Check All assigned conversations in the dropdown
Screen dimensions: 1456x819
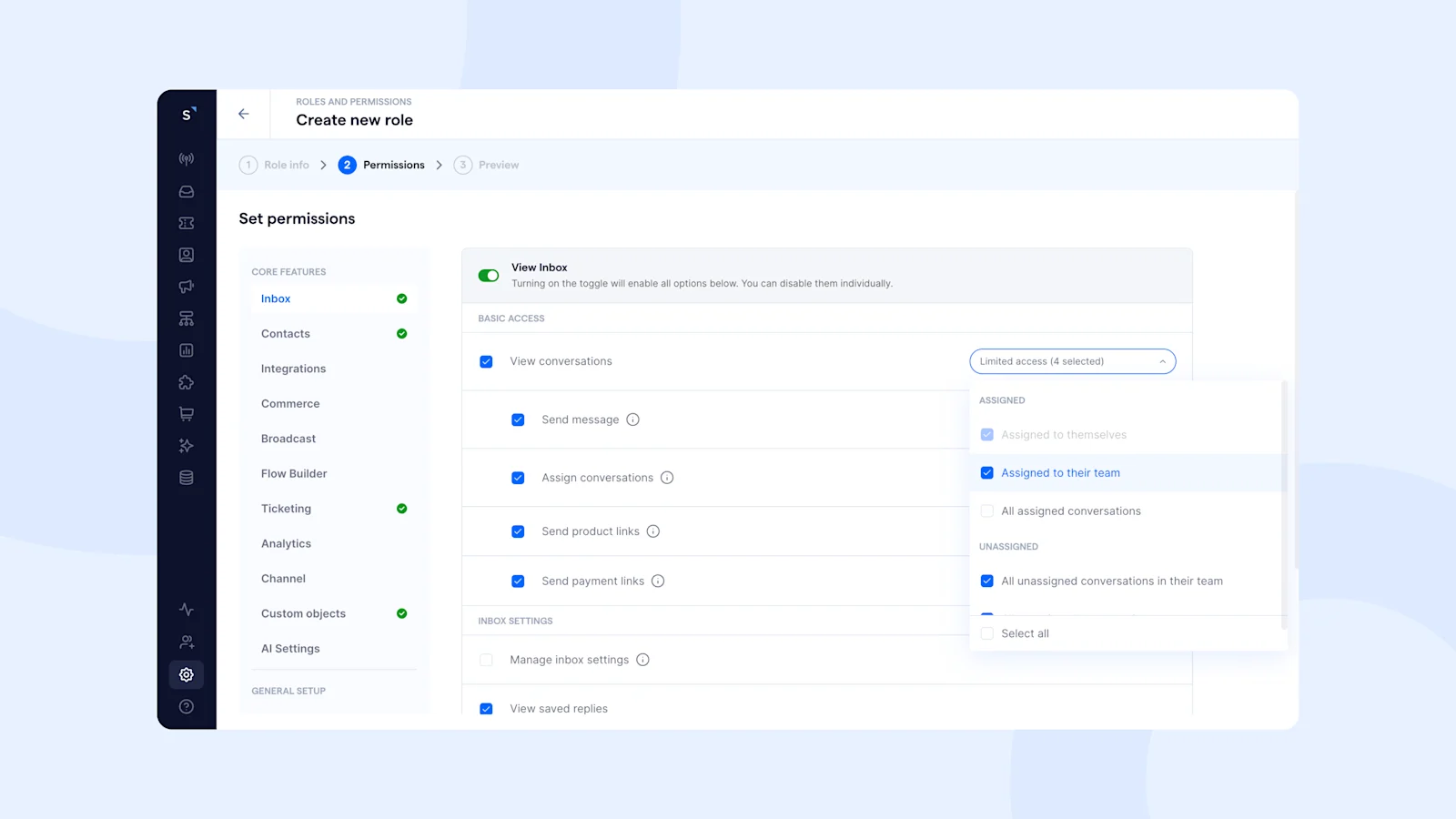point(986,511)
